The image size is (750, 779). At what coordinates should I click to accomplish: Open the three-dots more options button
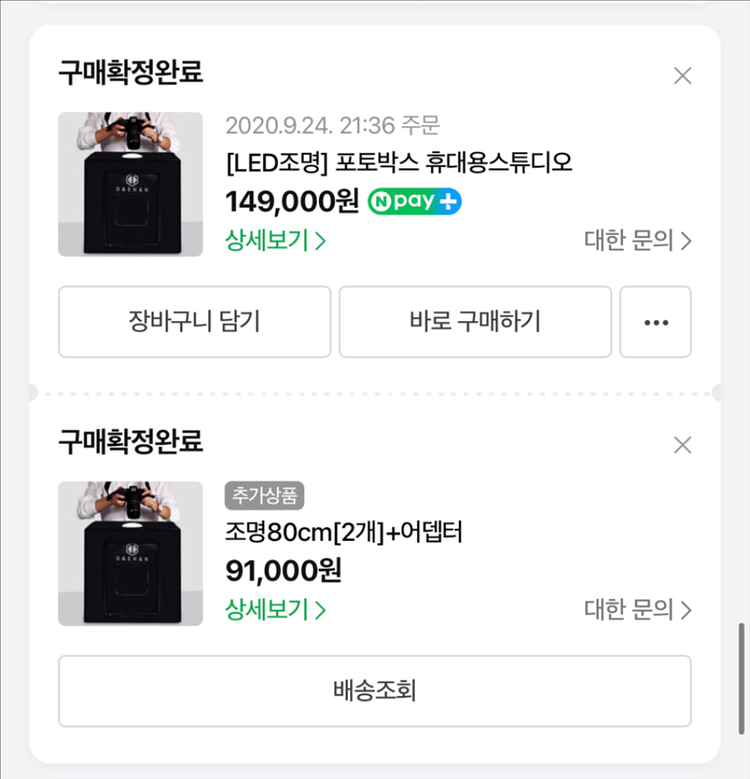coord(655,322)
